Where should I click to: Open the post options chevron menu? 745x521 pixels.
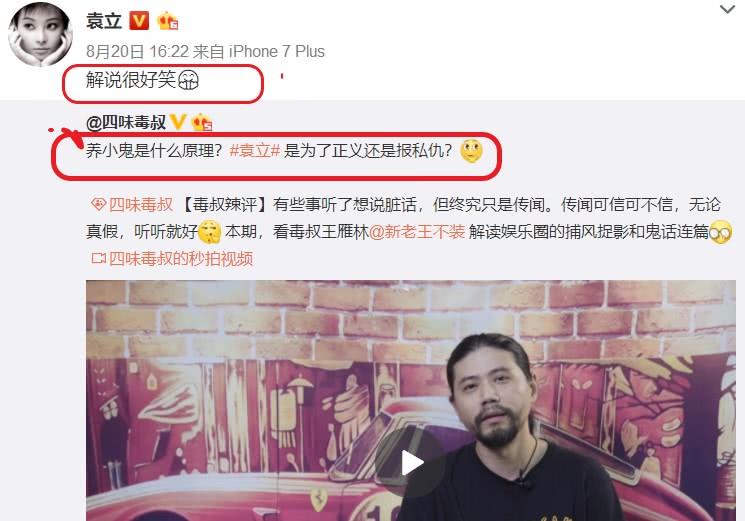coord(727,9)
